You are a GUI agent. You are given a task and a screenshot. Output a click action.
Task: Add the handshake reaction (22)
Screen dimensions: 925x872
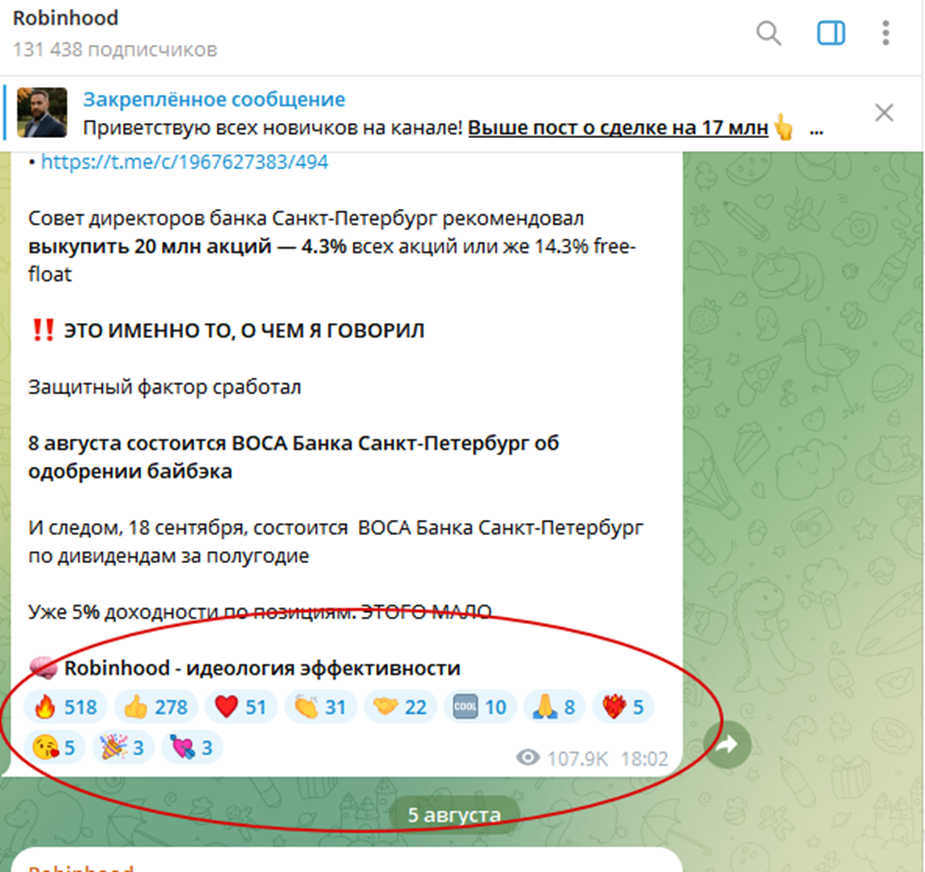pos(401,707)
